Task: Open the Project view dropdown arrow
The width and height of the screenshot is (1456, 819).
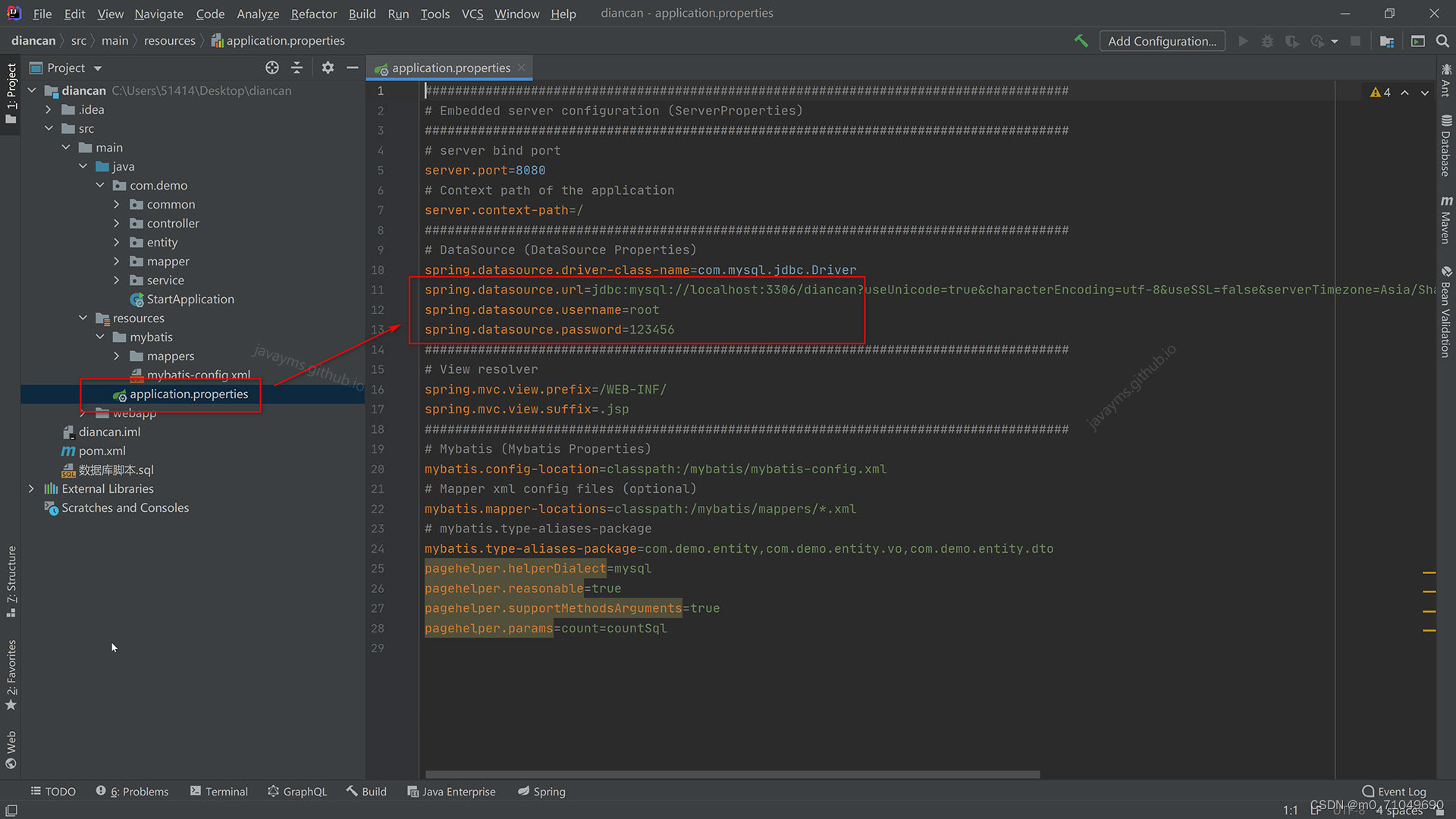Action: tap(98, 68)
